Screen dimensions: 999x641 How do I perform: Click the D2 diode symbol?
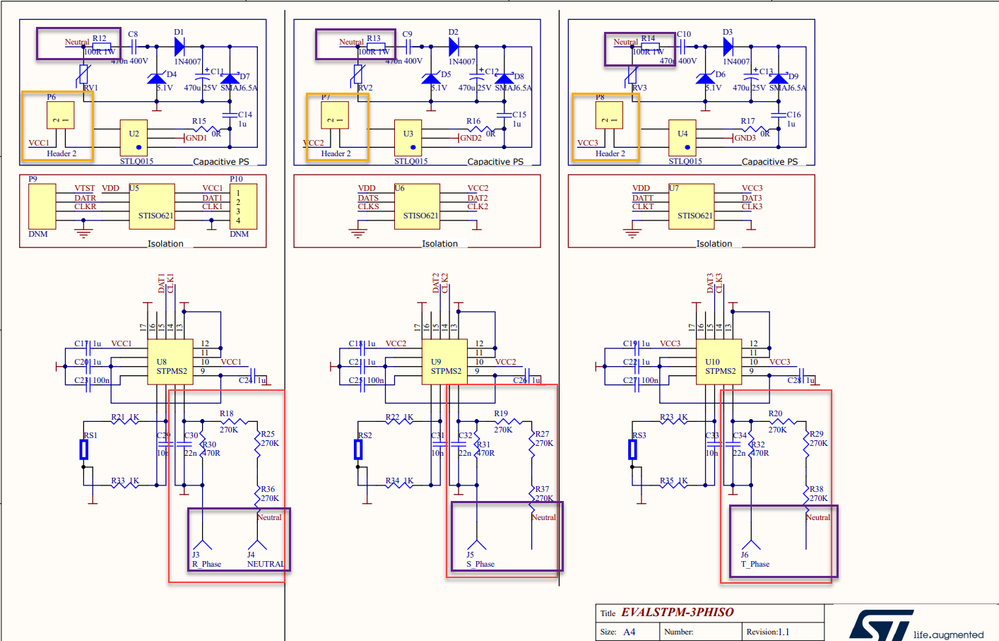point(454,47)
